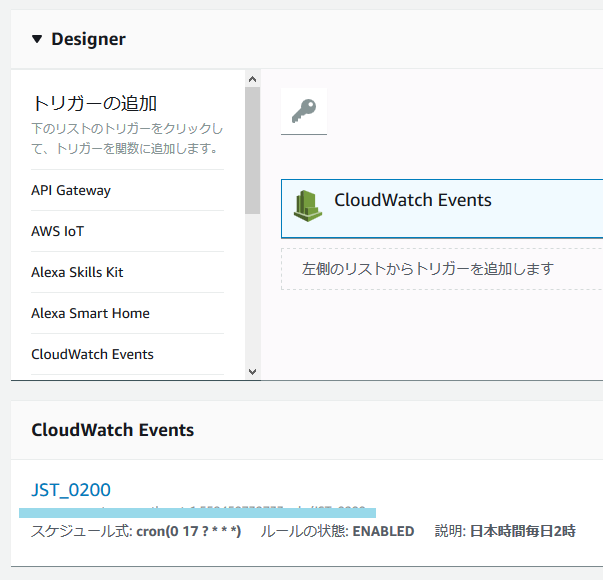
Task: Choose Alexa Skills Kit trigger
Action: click(x=77, y=272)
